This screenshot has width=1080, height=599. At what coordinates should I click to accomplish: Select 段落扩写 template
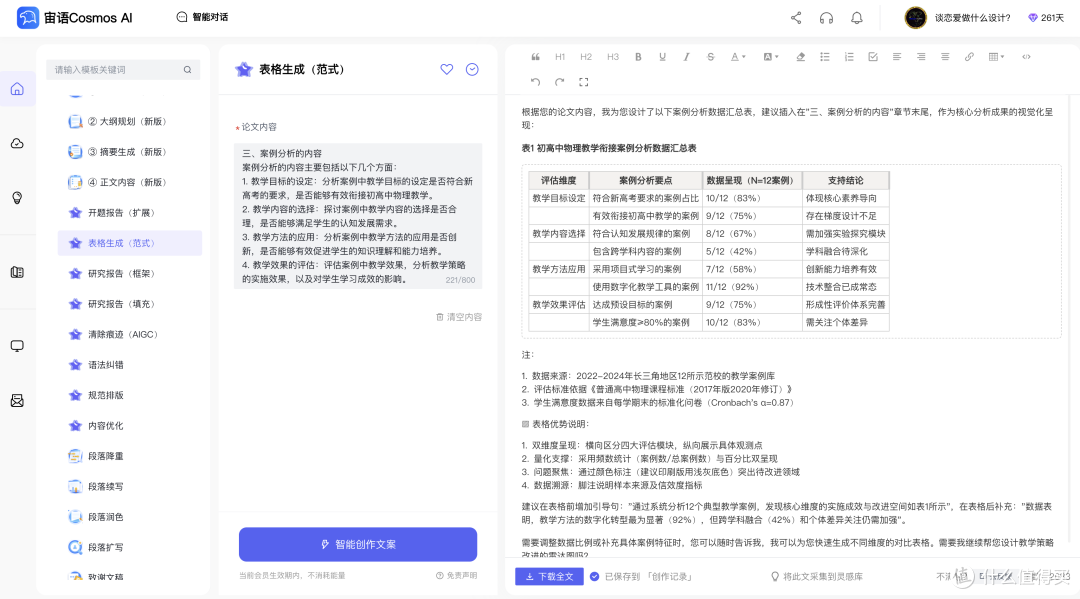coord(129,547)
